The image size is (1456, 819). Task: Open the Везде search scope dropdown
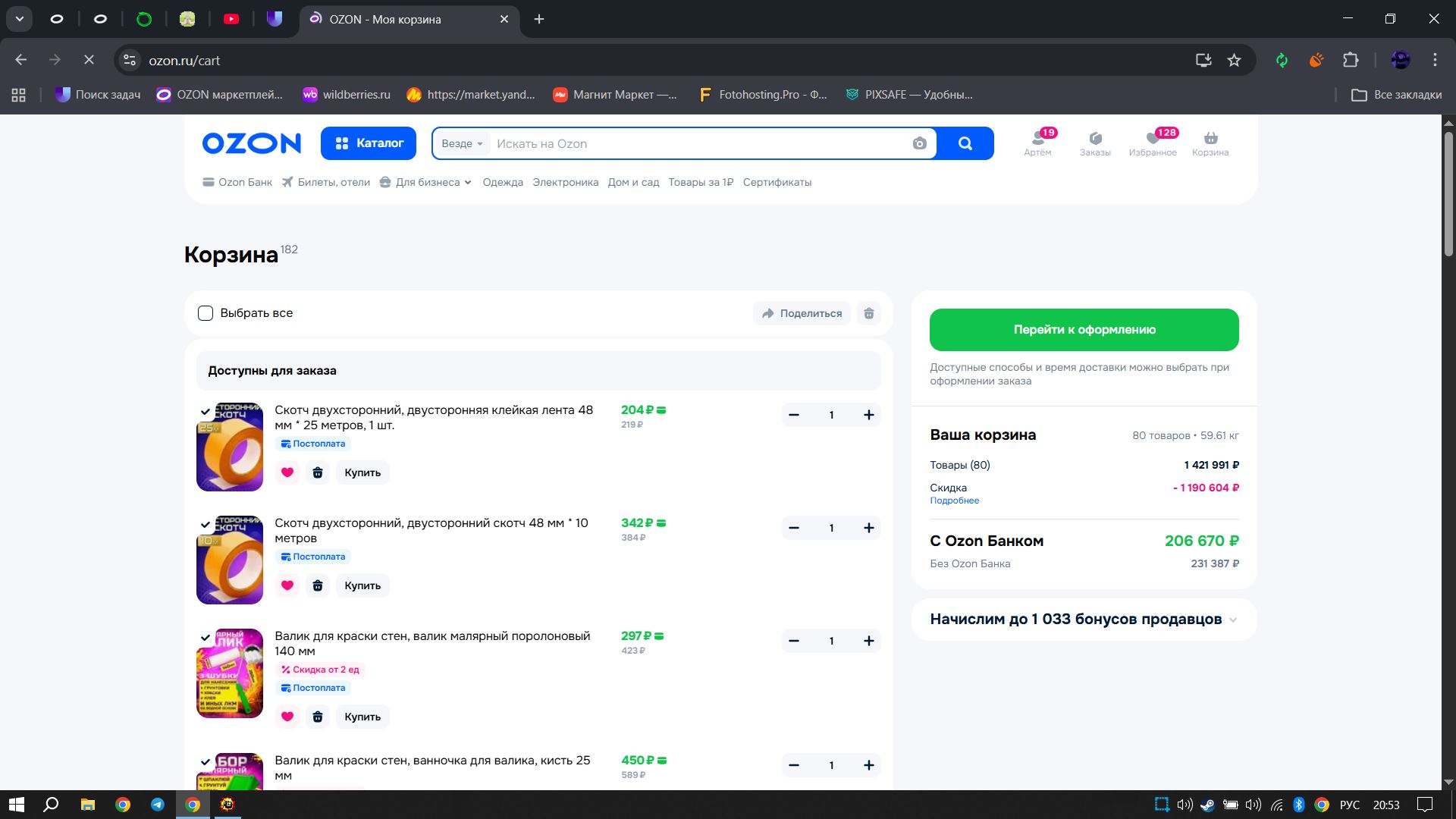462,144
